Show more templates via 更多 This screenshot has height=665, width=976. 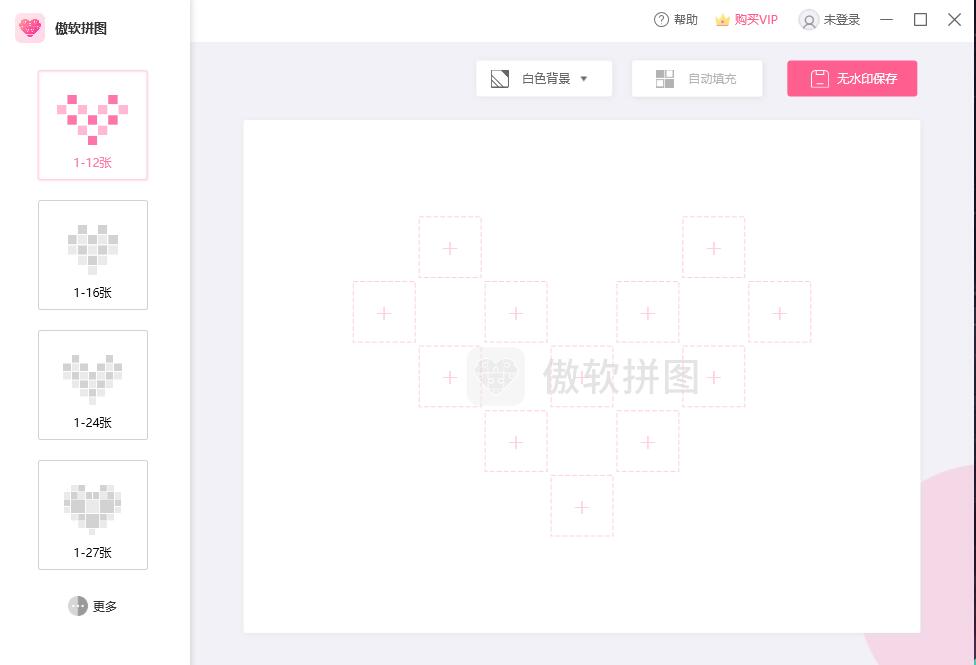93,606
